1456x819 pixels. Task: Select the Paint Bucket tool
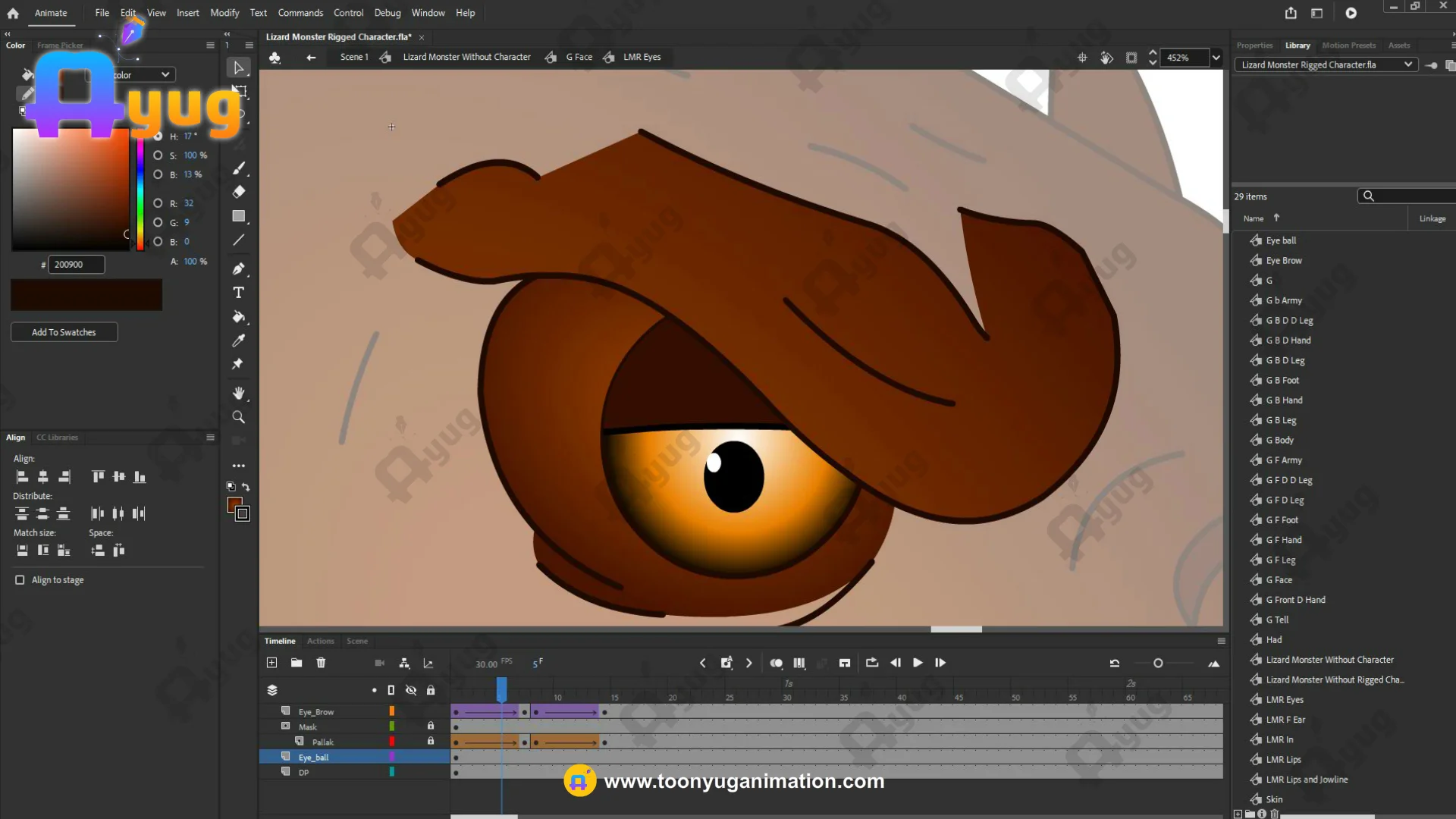239,317
